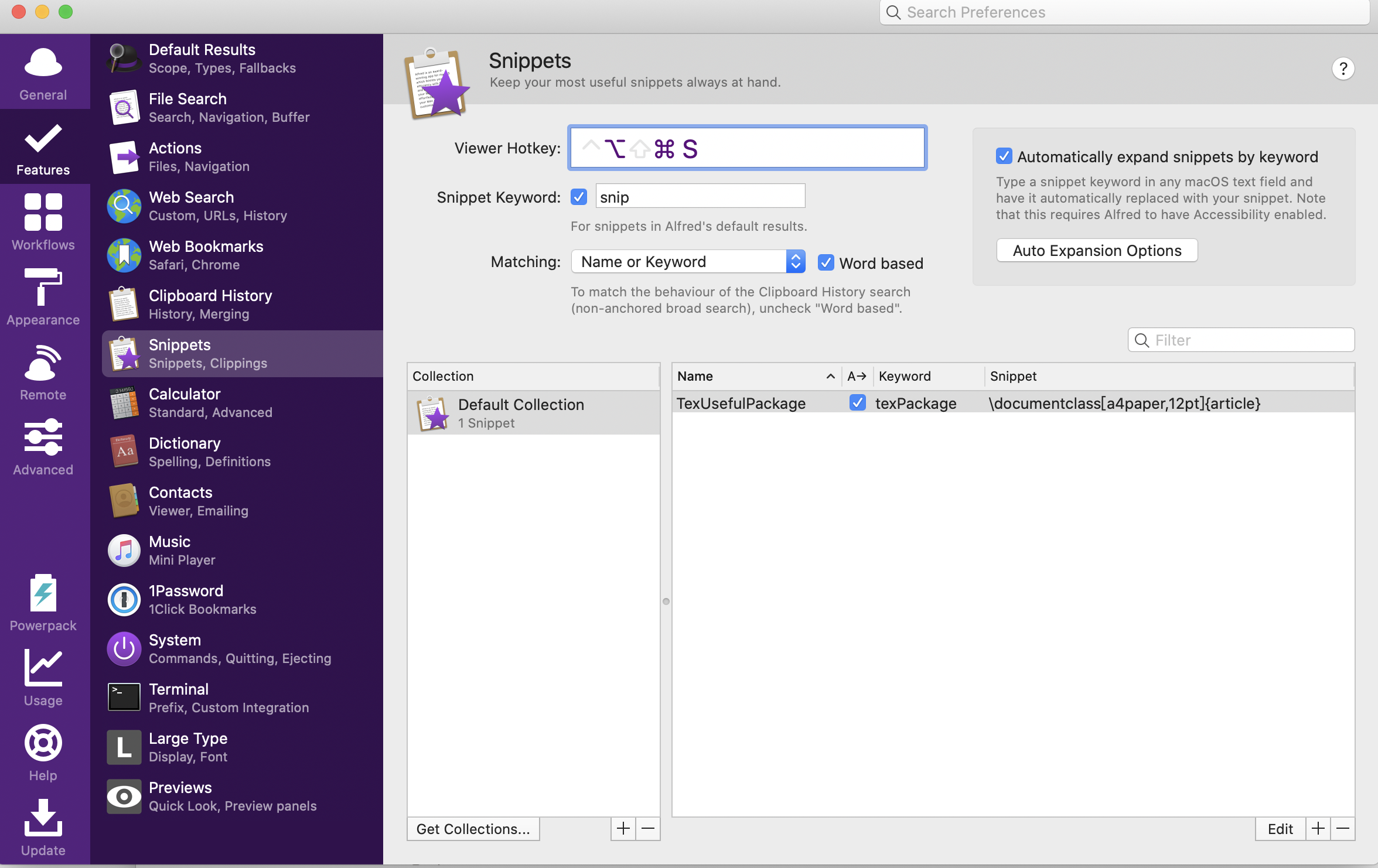Open the Viewer Hotkey input field
Screen dimensions: 1378x868
point(747,147)
